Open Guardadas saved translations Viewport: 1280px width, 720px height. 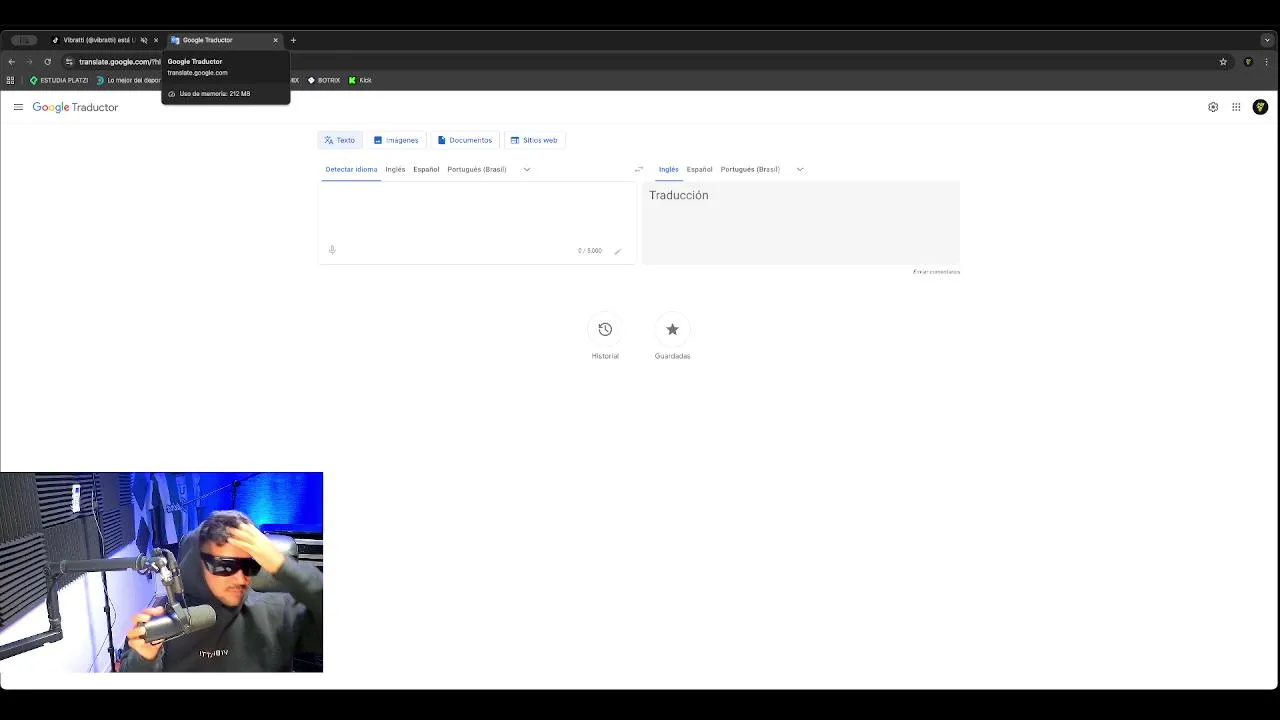[672, 338]
